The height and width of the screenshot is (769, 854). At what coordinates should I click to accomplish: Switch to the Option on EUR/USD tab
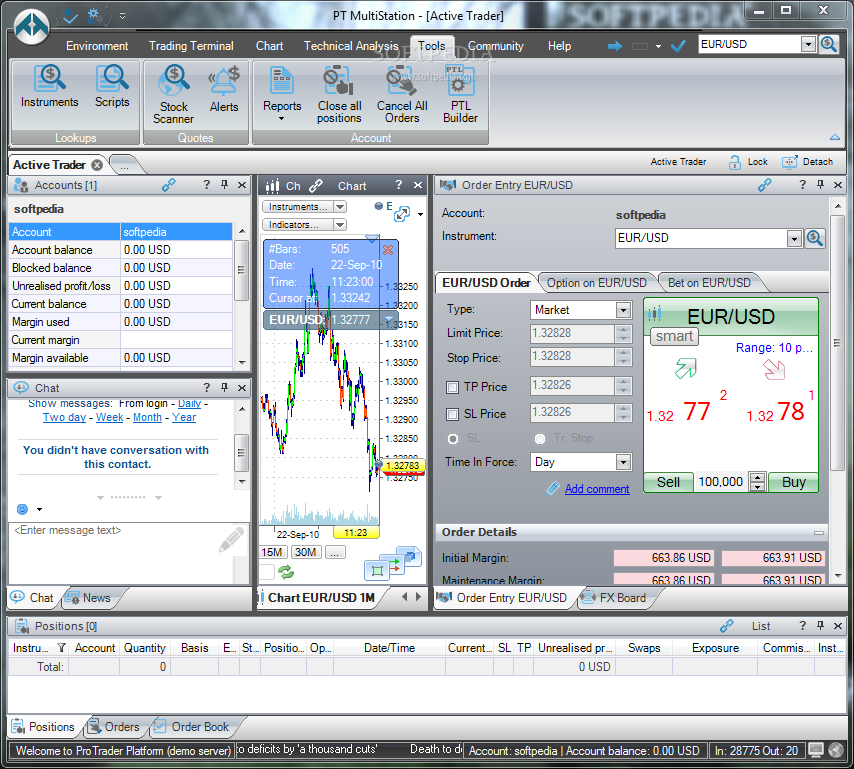597,283
